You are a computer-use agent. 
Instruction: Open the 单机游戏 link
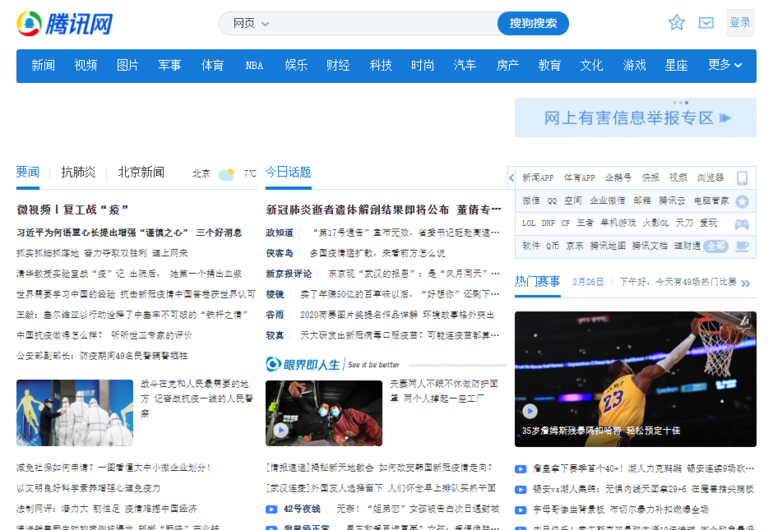(x=618, y=223)
